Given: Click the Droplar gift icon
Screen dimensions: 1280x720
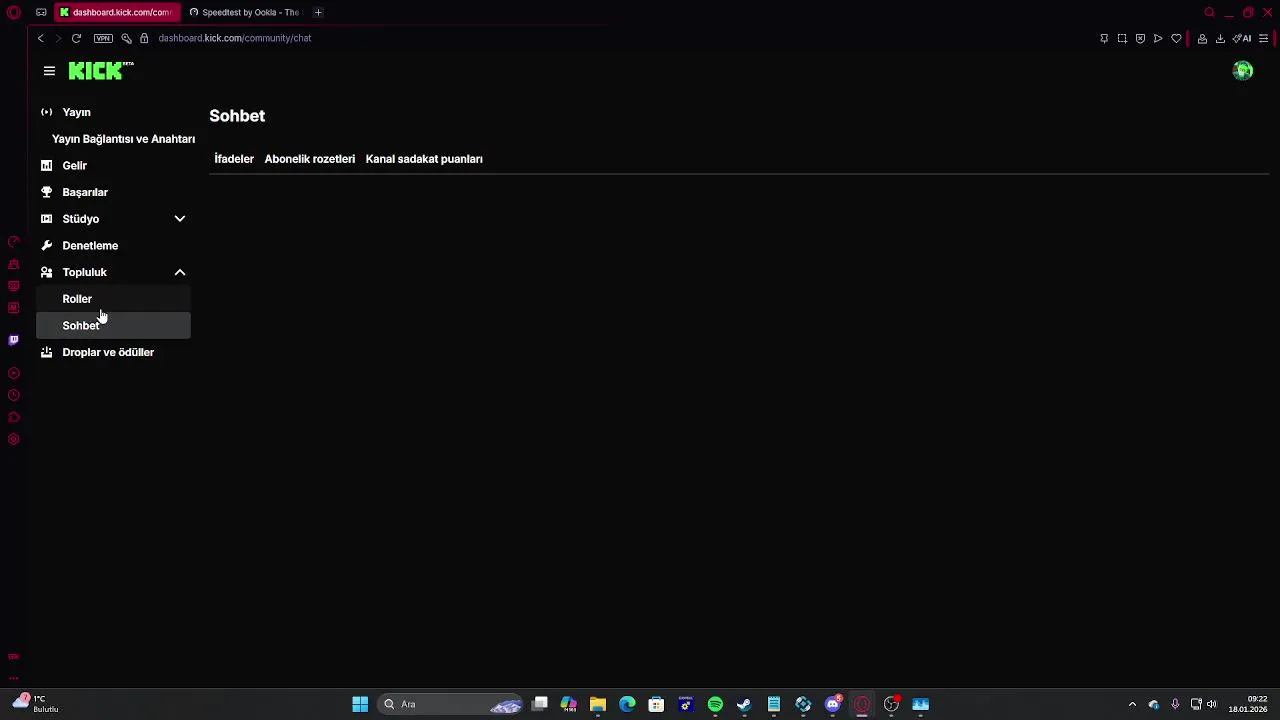Looking at the screenshot, I should pyautogui.click(x=46, y=352).
